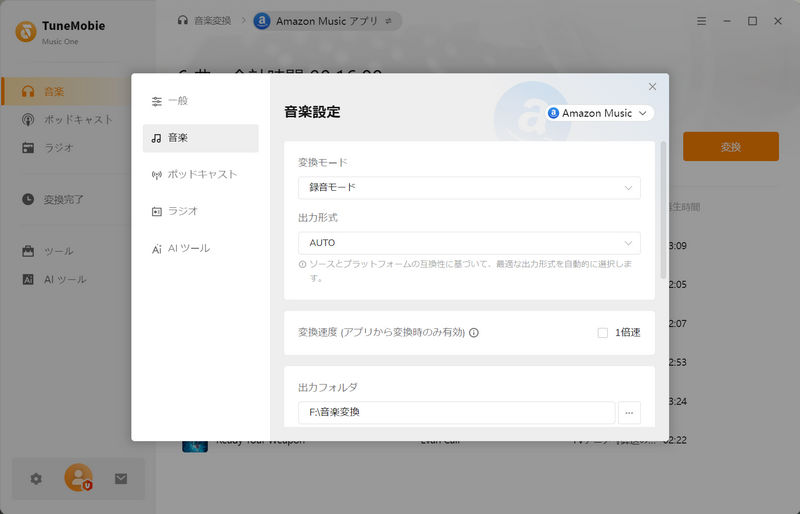
Task: Click the swap arrows icon after Amazon Music アプリ
Action: (389, 21)
